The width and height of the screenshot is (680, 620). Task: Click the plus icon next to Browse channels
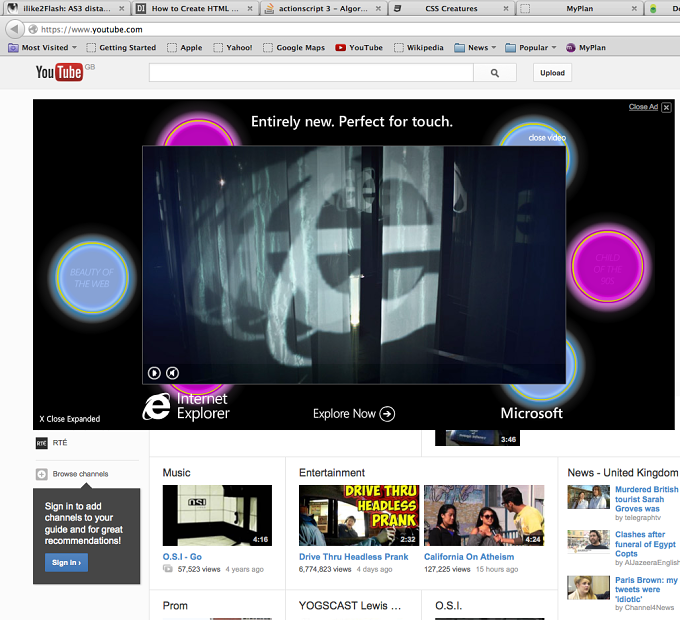42,474
